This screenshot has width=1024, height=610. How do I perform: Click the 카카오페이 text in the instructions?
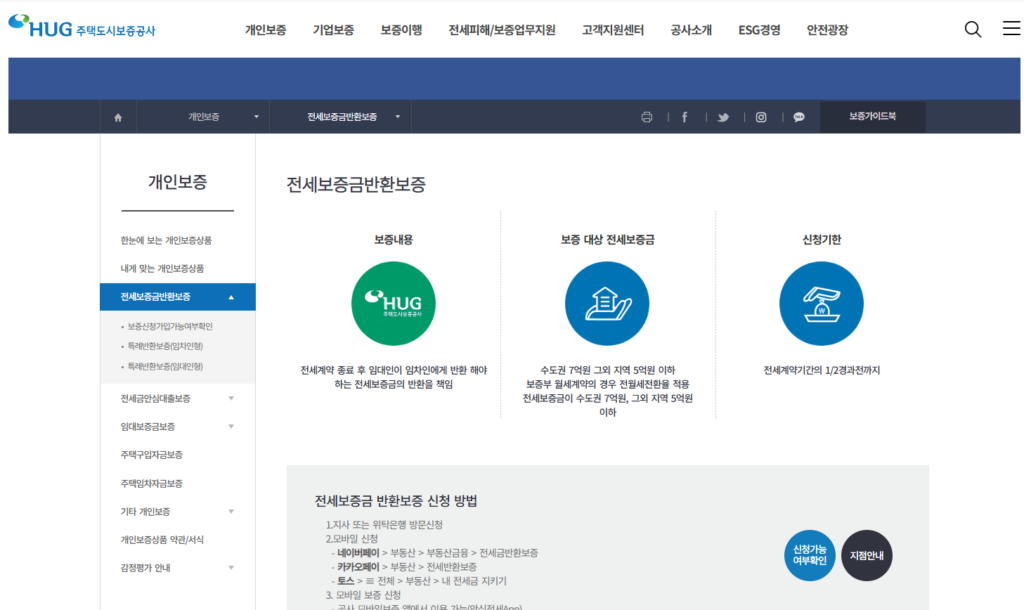(x=358, y=567)
